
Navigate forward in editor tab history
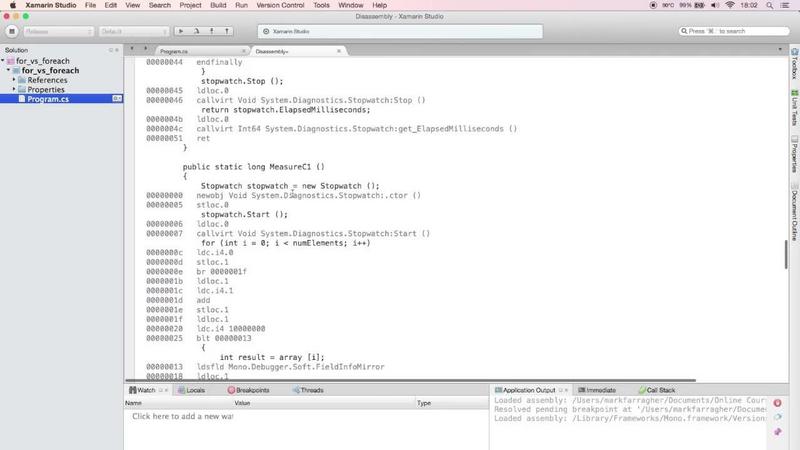pos(145,48)
